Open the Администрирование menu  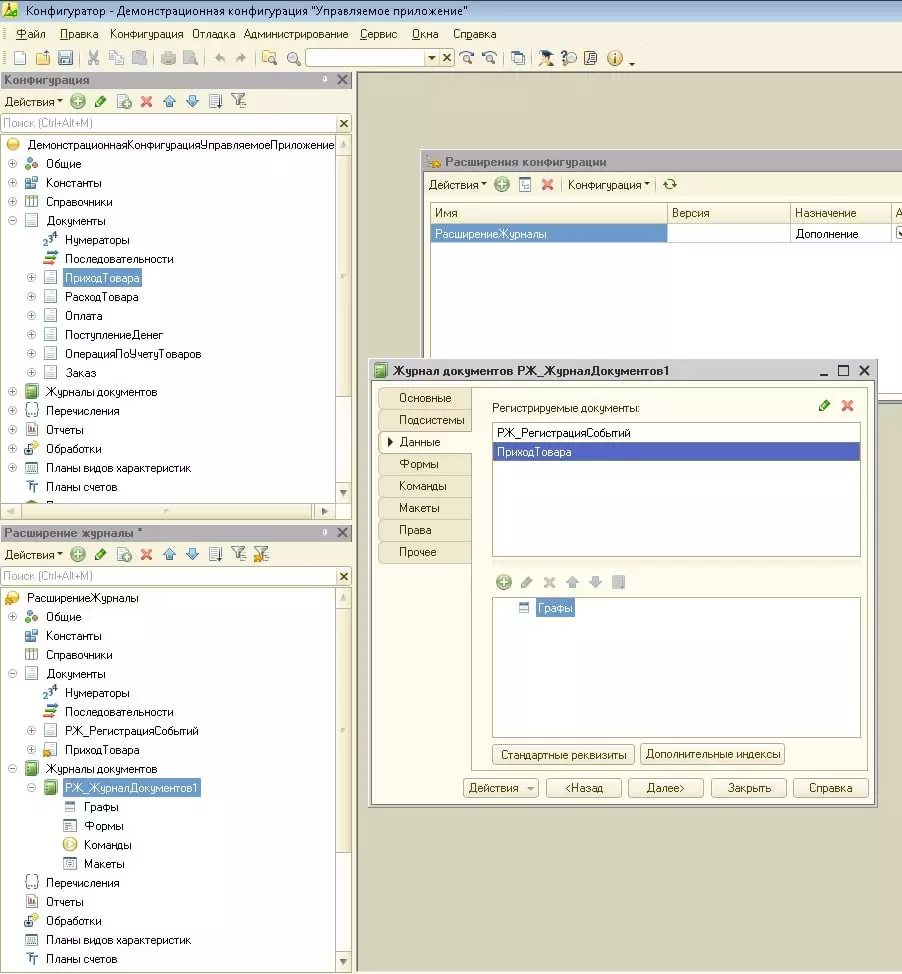click(296, 34)
